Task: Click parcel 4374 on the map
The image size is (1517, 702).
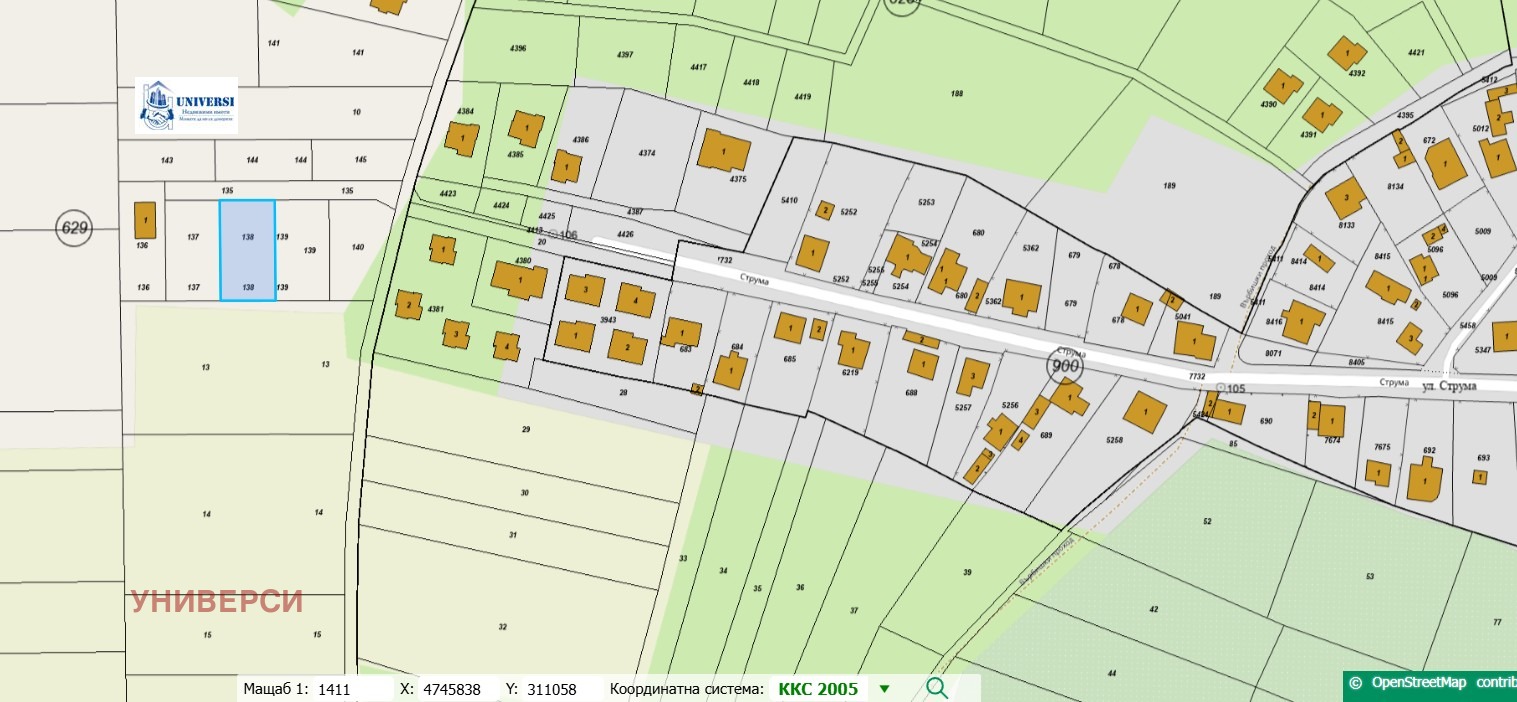Action: tap(646, 153)
